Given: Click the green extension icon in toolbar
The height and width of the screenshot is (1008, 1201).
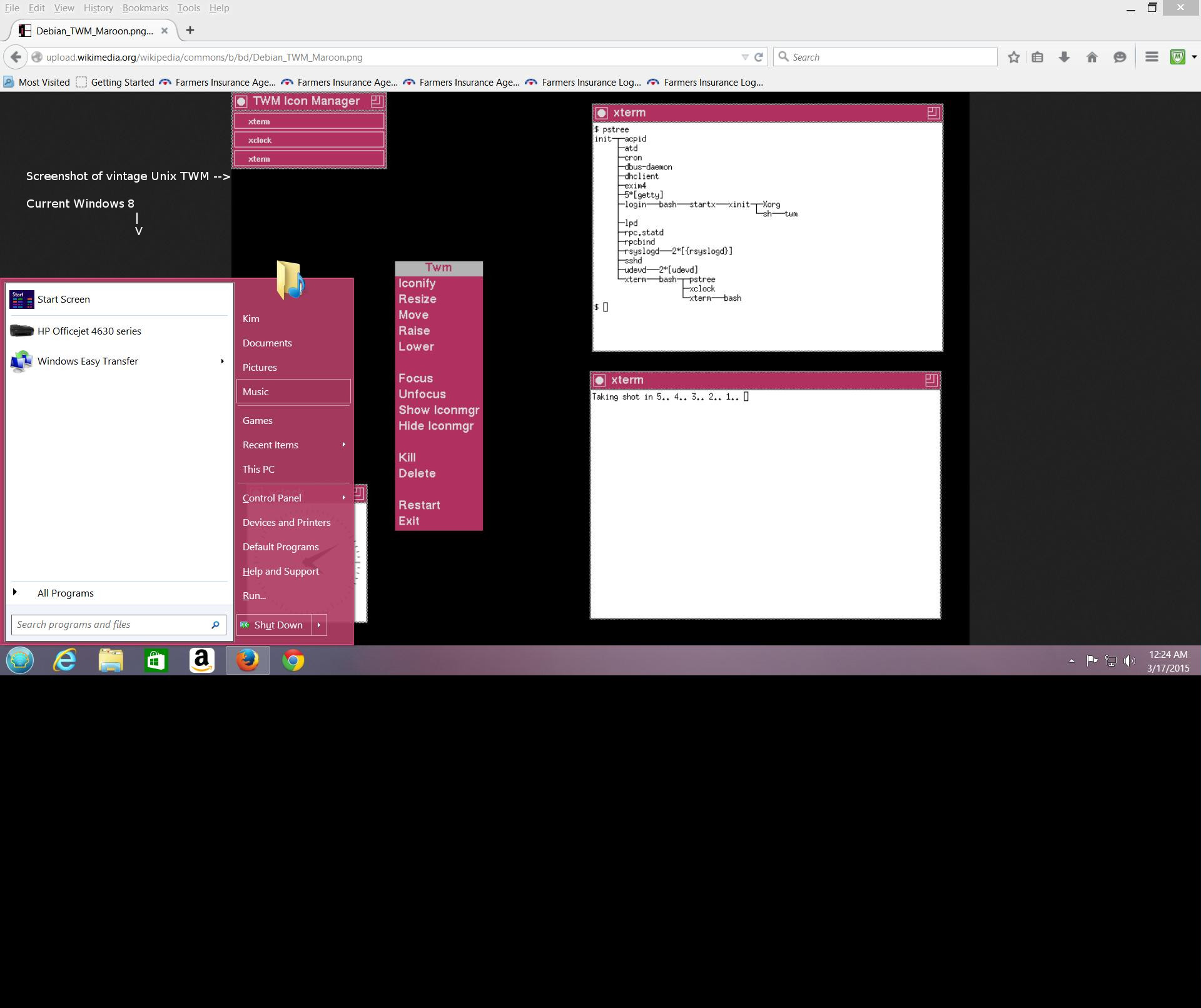Looking at the screenshot, I should [x=1178, y=57].
